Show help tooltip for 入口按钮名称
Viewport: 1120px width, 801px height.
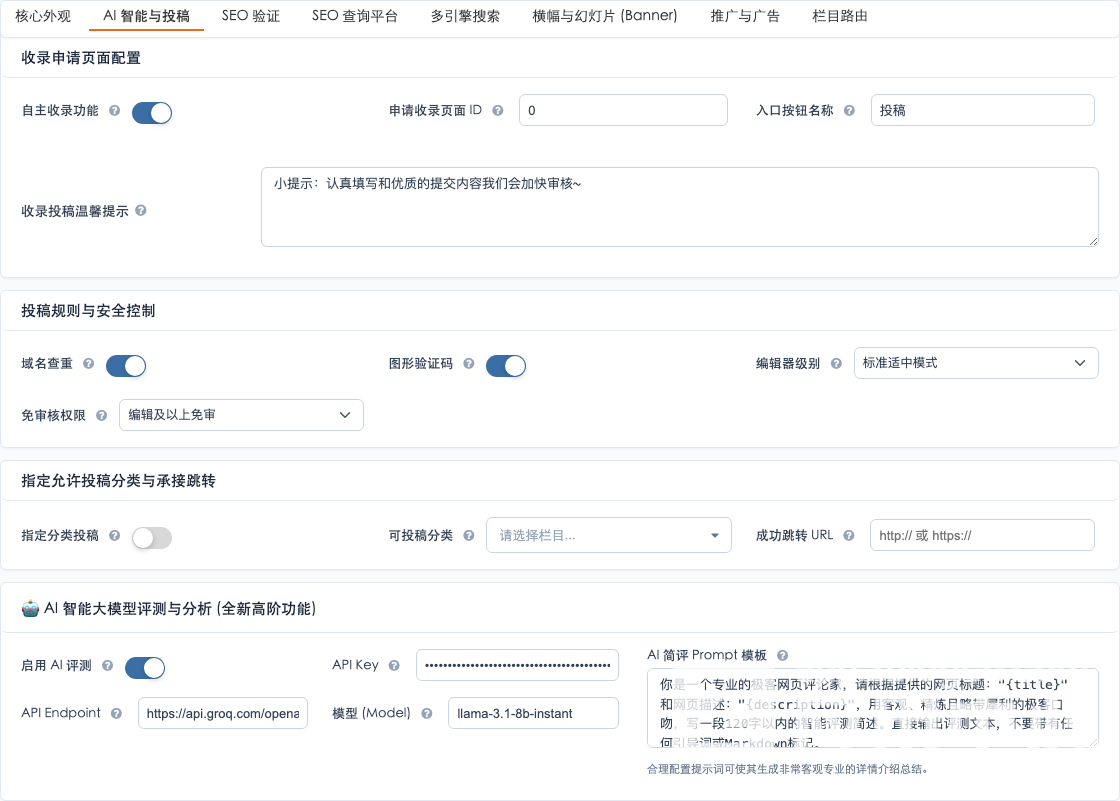[x=849, y=111]
